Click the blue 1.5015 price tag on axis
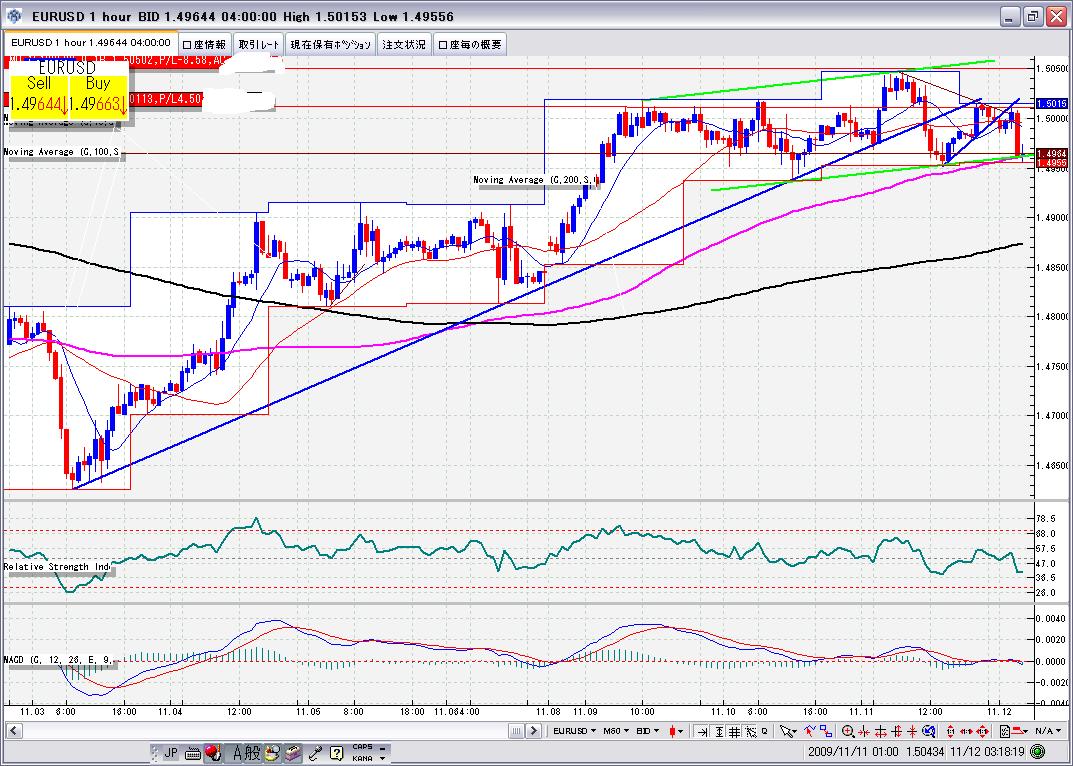 1052,104
